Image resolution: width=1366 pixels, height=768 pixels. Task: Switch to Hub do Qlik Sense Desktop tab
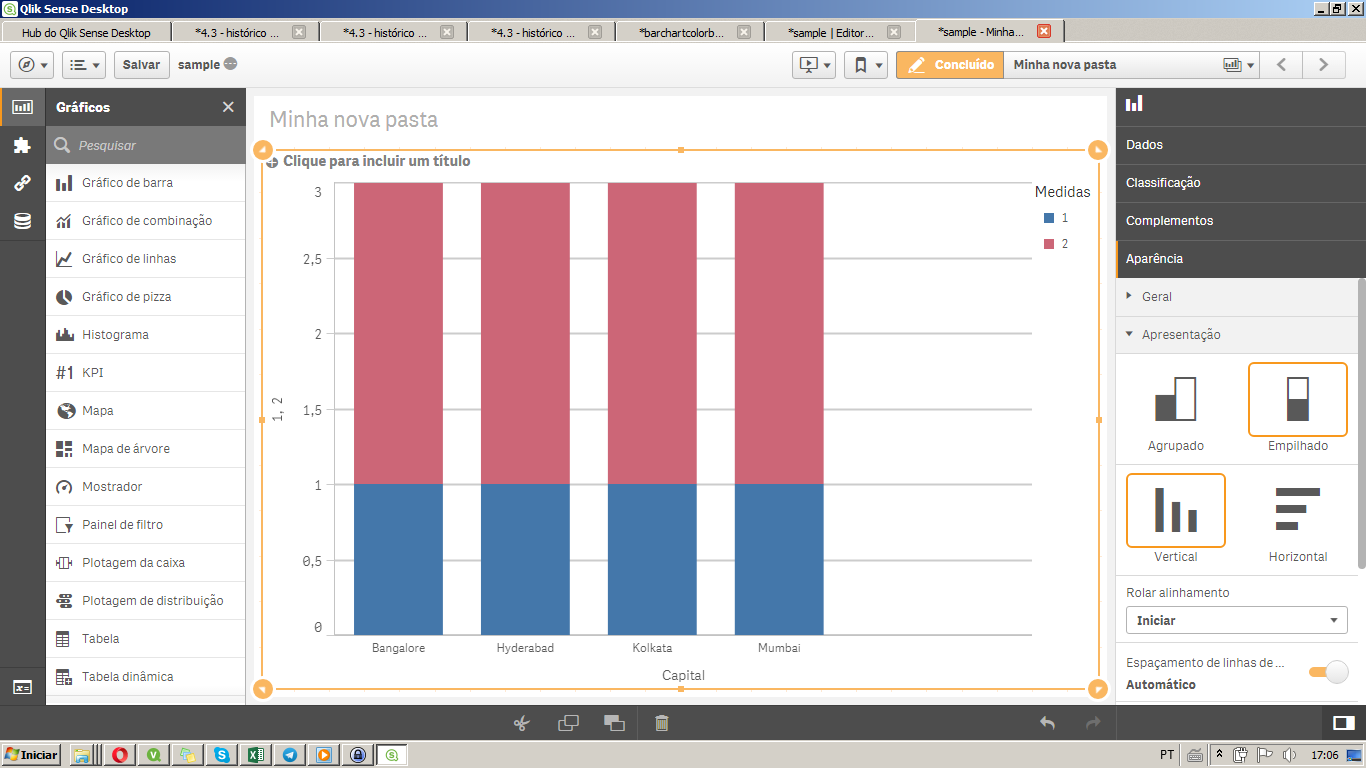click(x=86, y=32)
